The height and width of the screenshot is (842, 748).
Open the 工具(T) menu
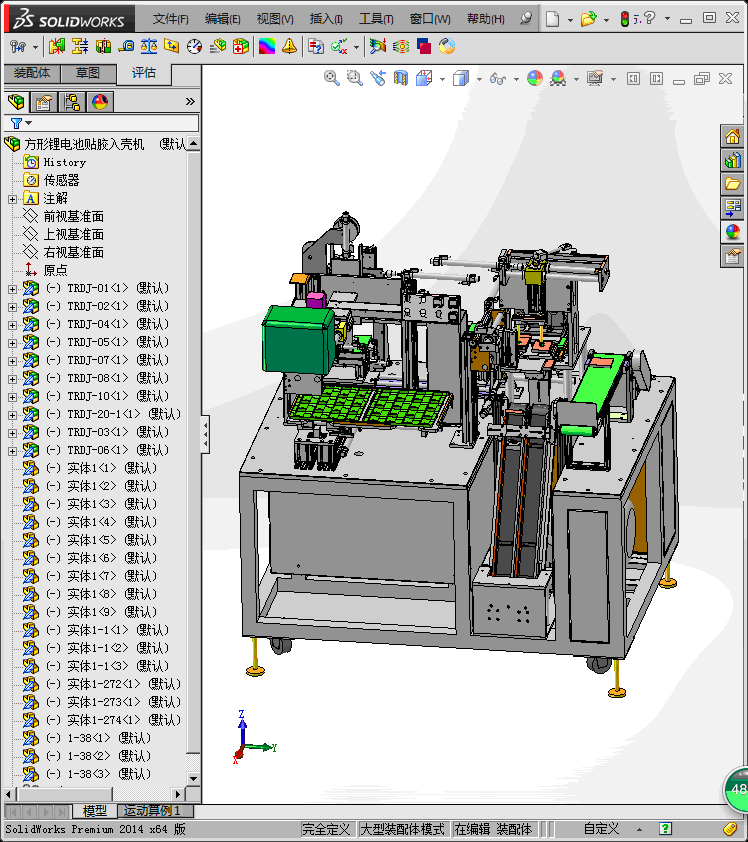tap(376, 19)
